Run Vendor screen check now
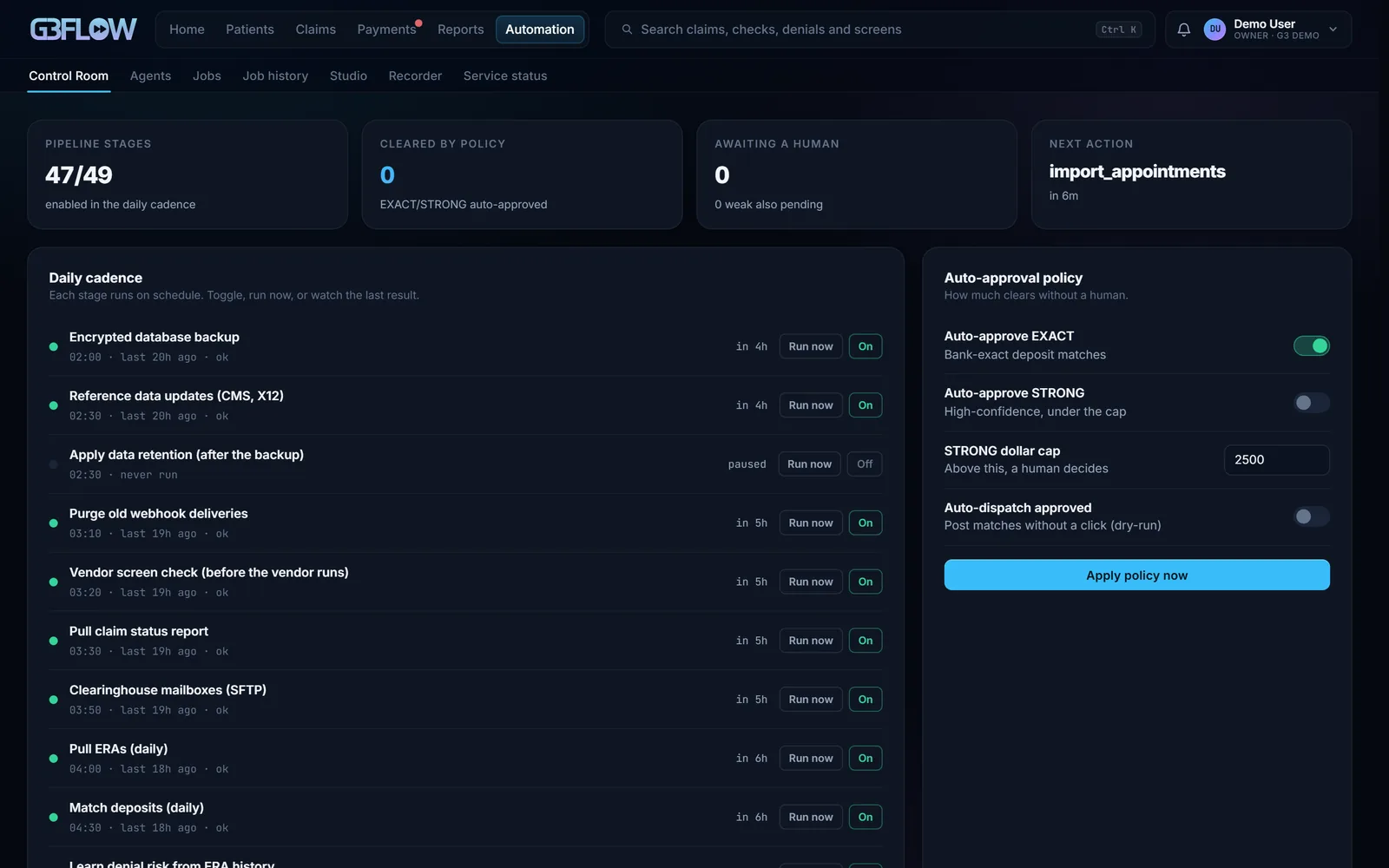 (811, 582)
